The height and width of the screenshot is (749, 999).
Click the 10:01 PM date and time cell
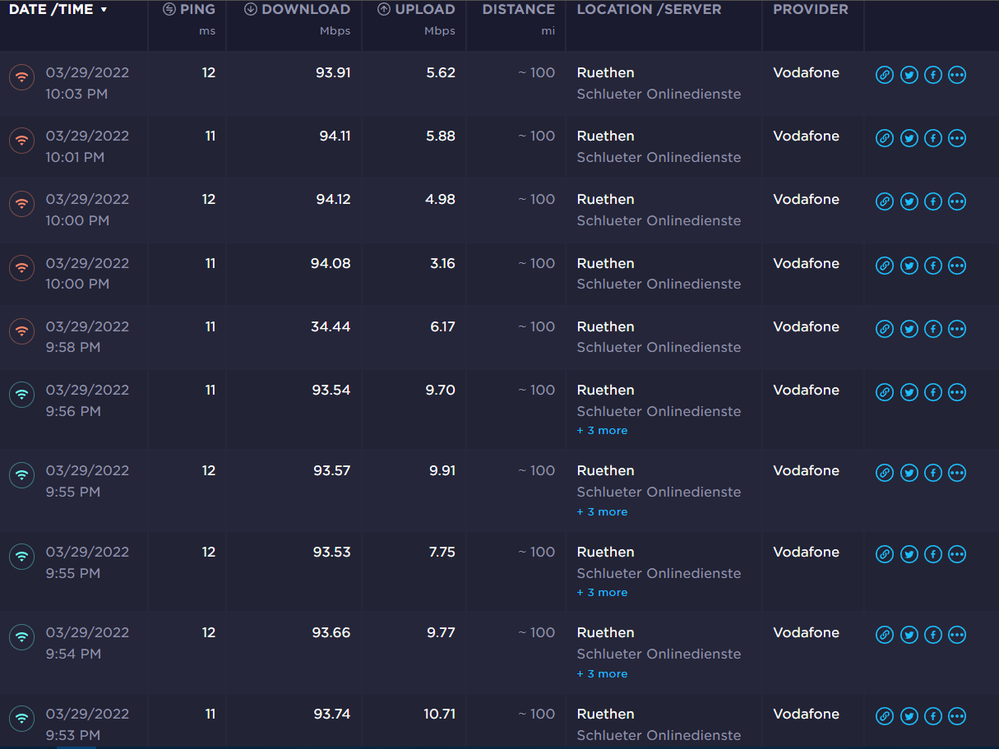[87, 146]
